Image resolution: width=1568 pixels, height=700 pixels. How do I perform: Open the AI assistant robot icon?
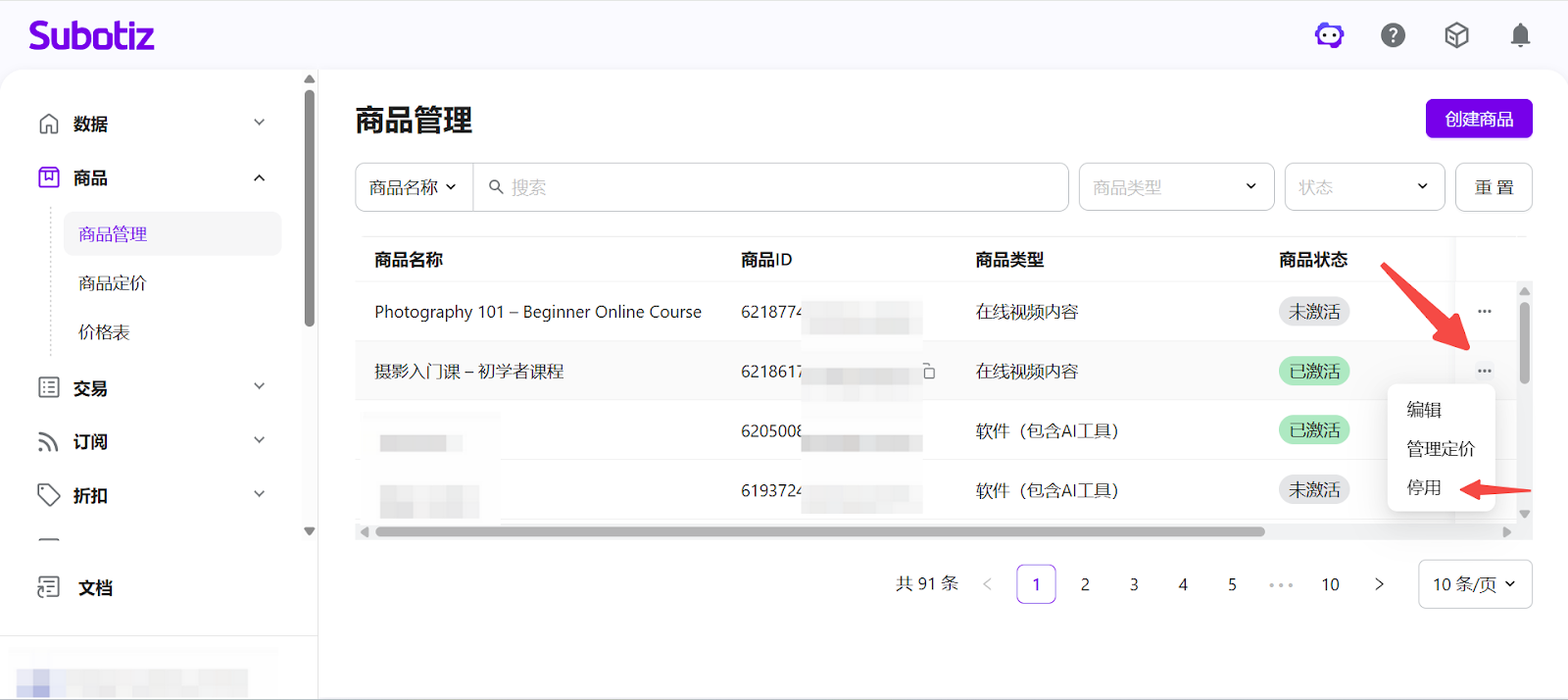tap(1329, 36)
